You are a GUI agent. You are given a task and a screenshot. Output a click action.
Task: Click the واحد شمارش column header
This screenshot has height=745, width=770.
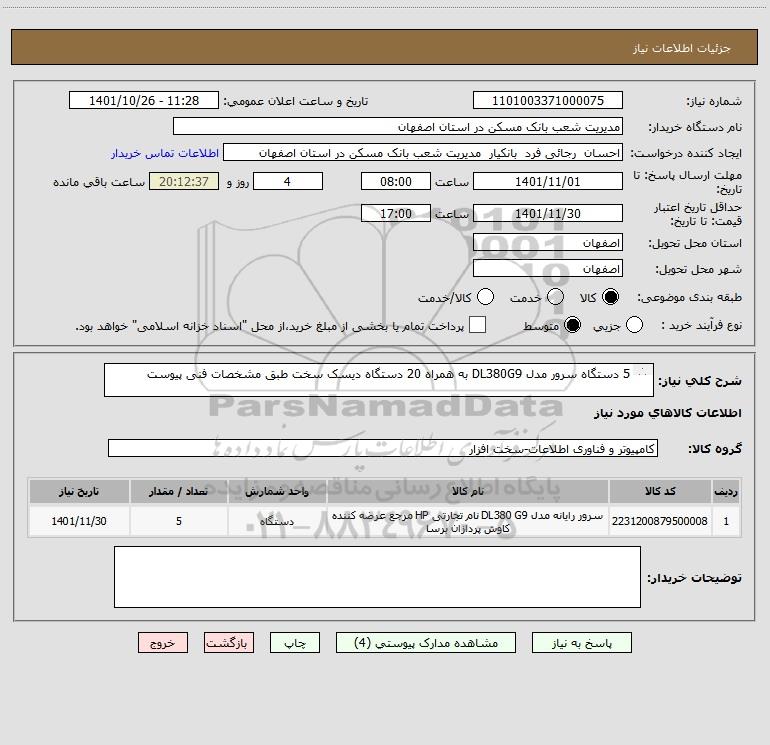[x=277, y=491]
